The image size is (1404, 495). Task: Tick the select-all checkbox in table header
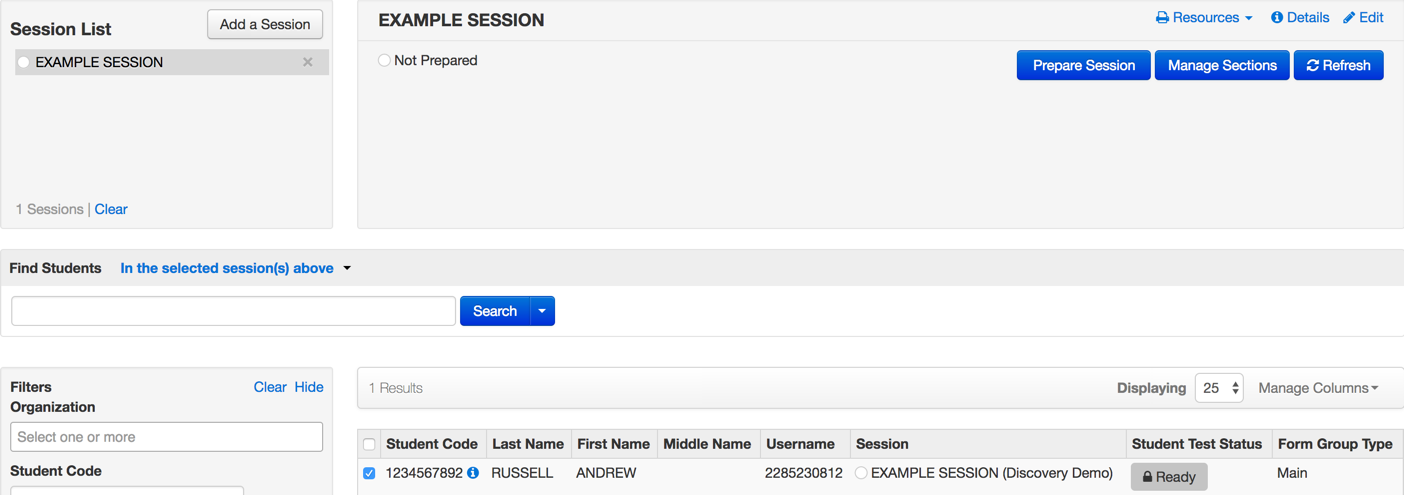pyautogui.click(x=369, y=444)
